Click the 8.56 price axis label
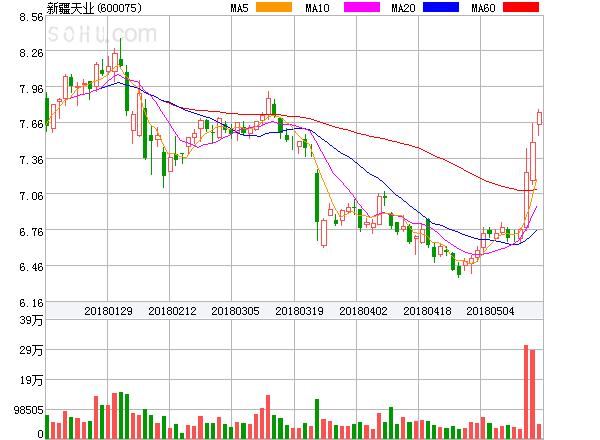 point(31,17)
